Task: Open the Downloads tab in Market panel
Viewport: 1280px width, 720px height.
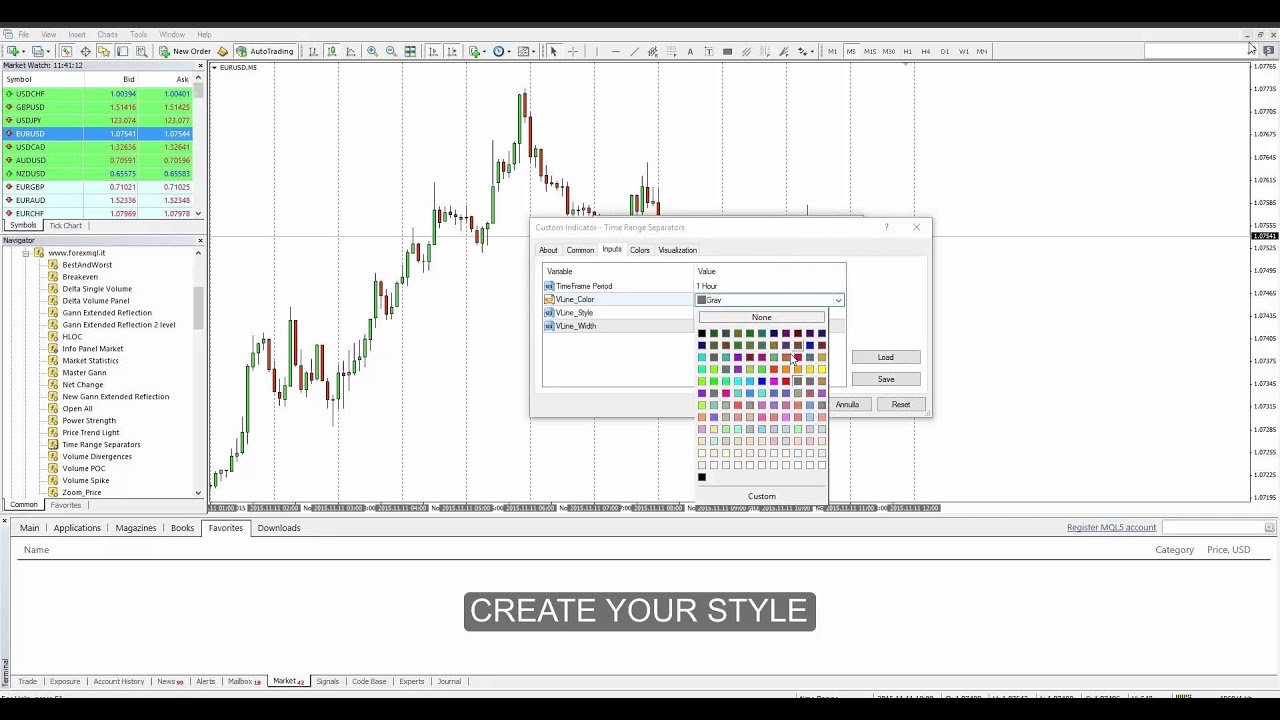Action: click(279, 528)
